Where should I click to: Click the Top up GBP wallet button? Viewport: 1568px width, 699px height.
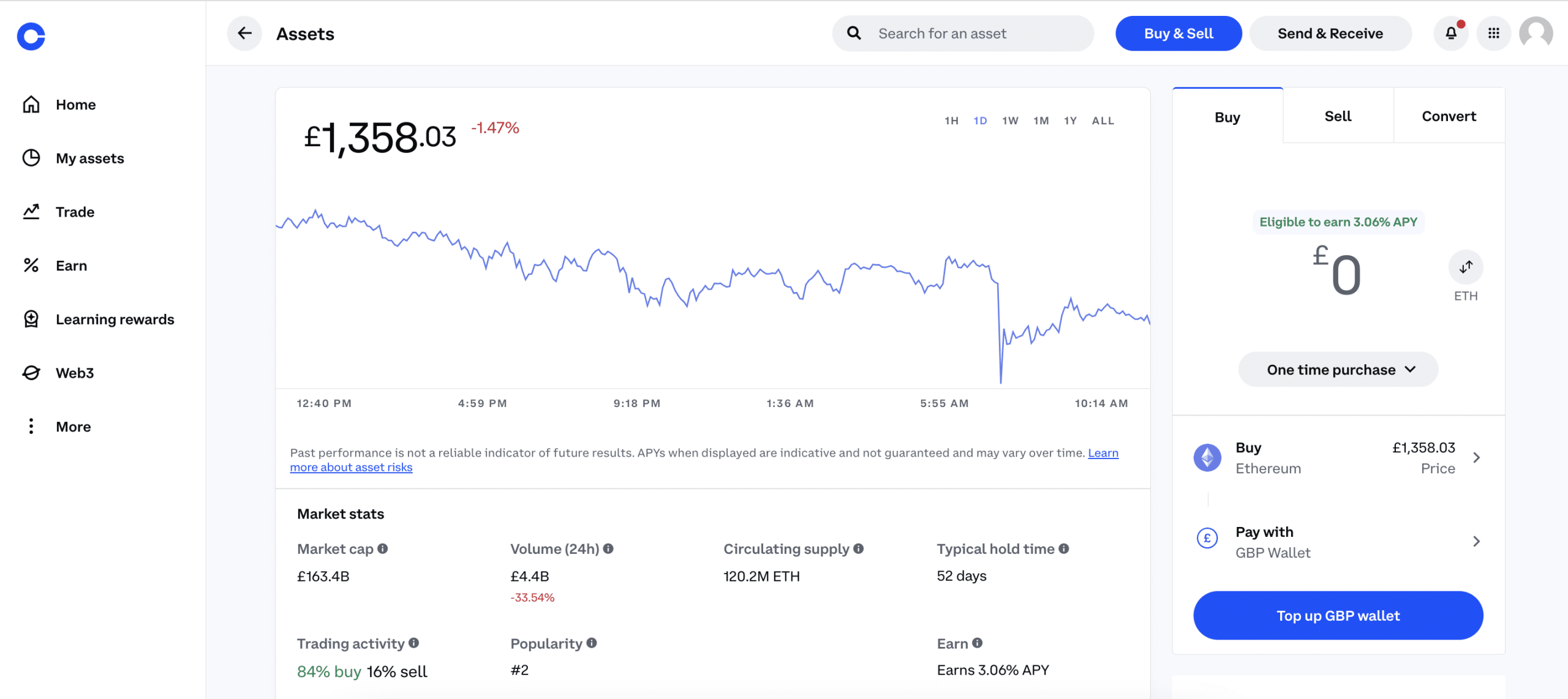(x=1338, y=616)
